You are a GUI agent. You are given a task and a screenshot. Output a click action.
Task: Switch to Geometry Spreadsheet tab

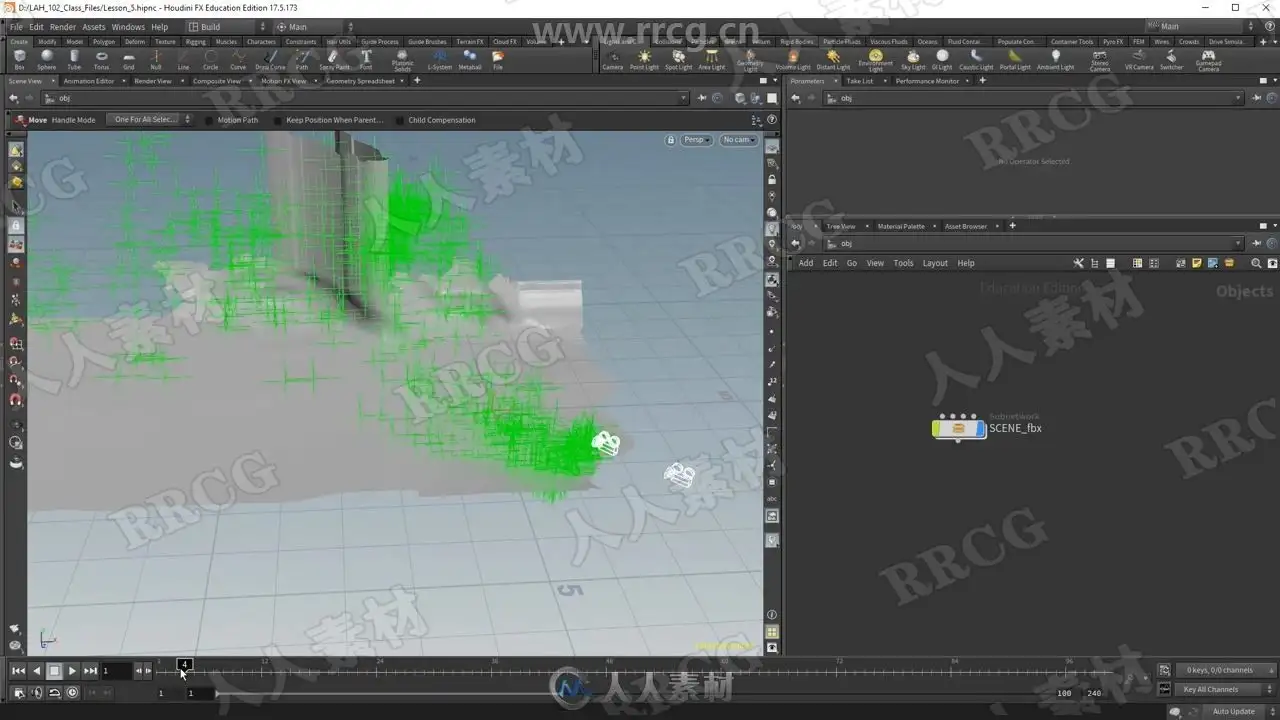point(360,81)
